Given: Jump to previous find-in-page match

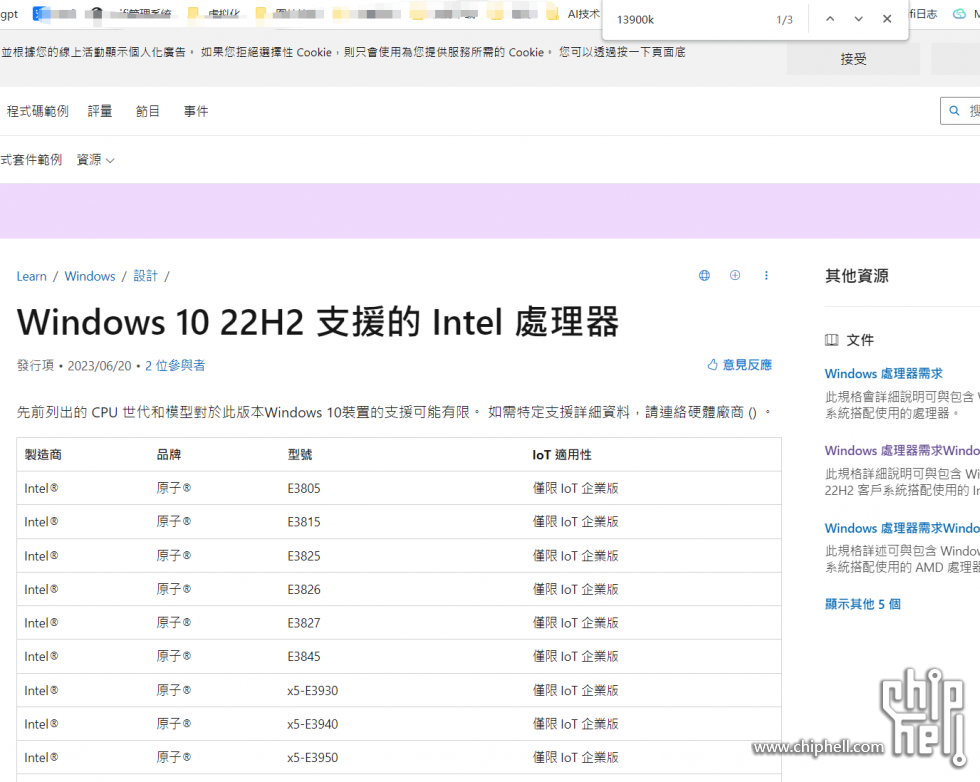Looking at the screenshot, I should click(x=830, y=19).
